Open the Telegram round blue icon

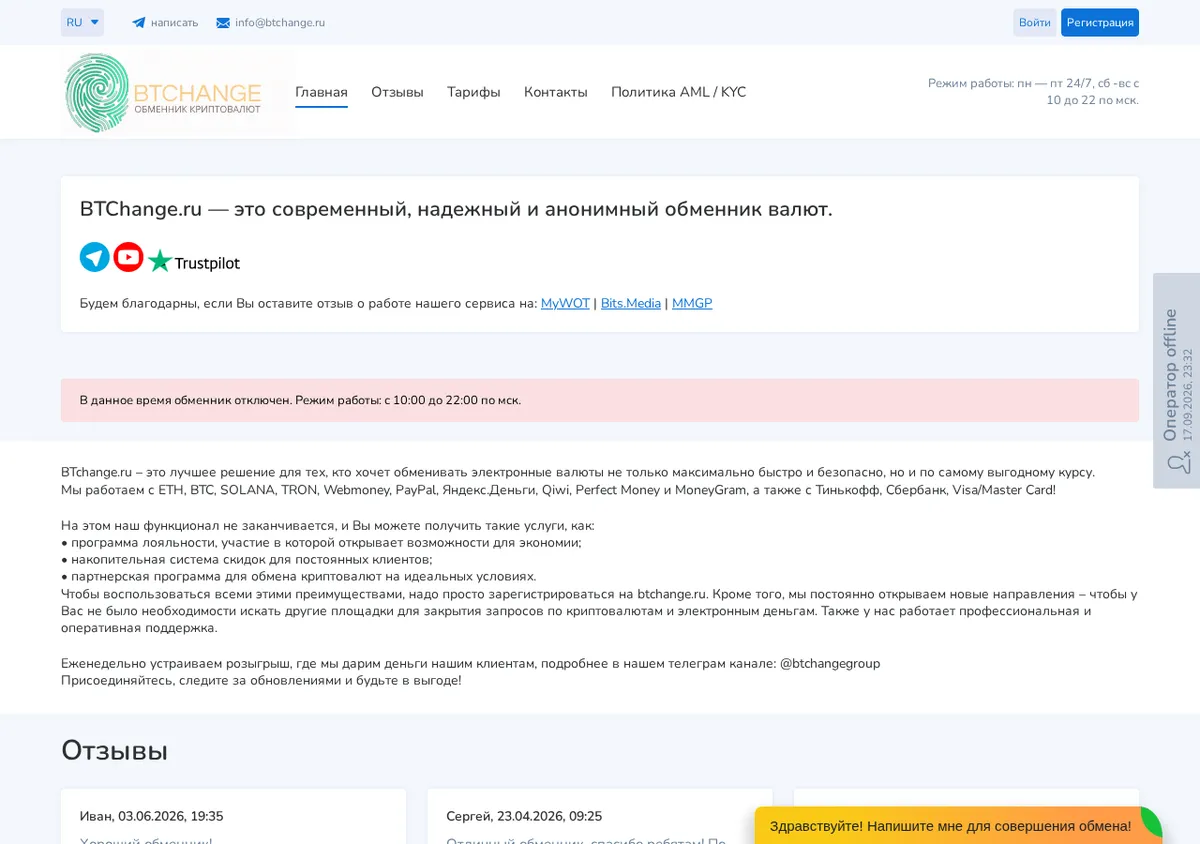point(95,257)
